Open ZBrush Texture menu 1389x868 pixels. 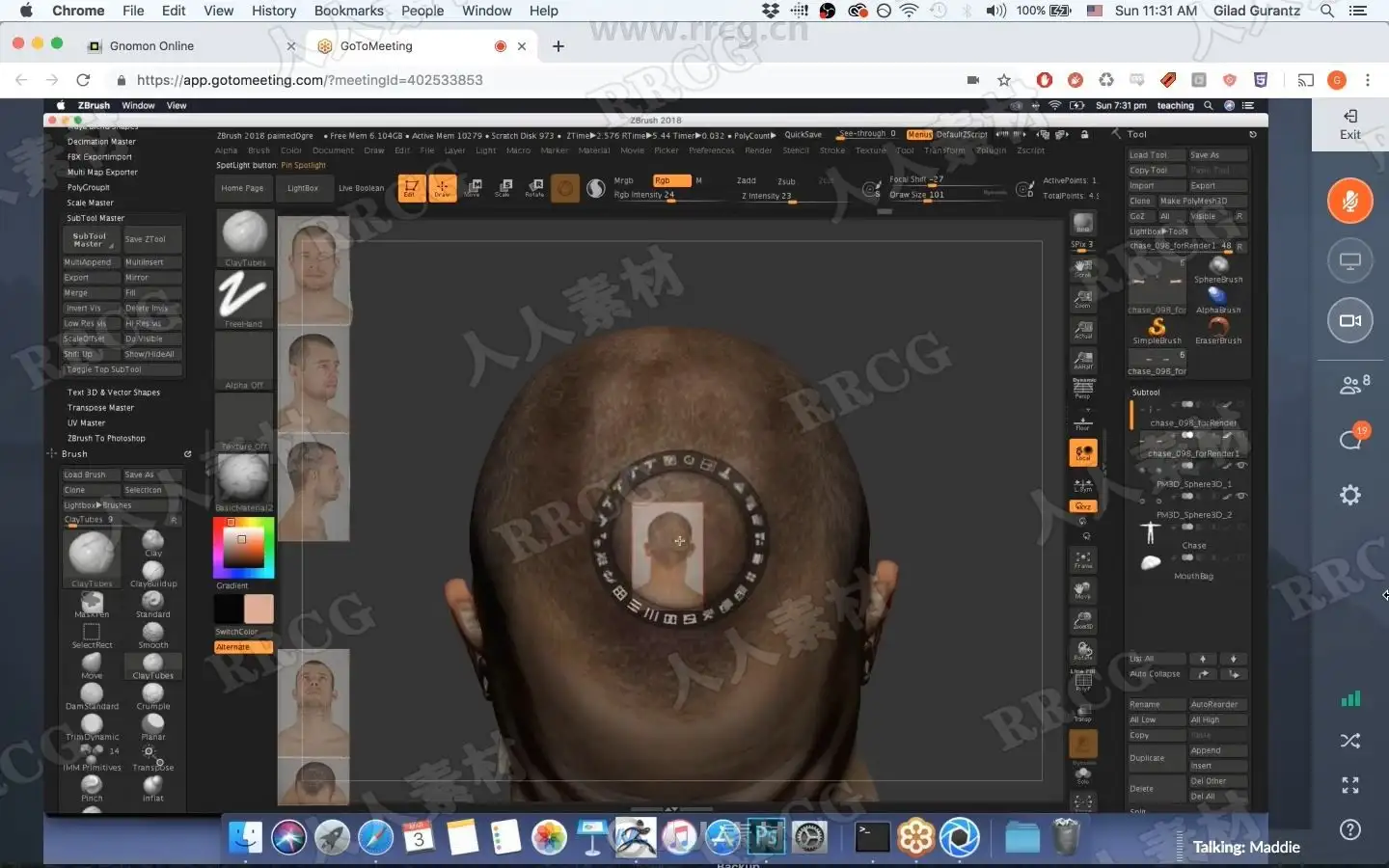pos(870,150)
